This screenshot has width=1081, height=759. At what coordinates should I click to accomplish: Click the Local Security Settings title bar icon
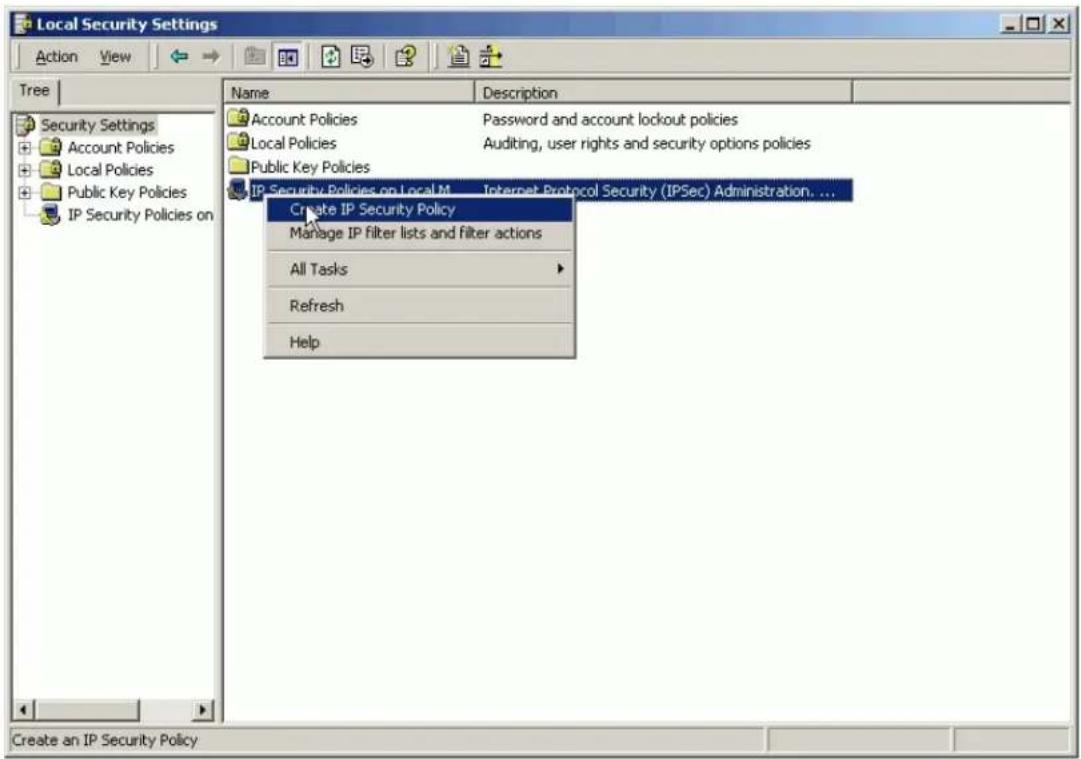23,24
